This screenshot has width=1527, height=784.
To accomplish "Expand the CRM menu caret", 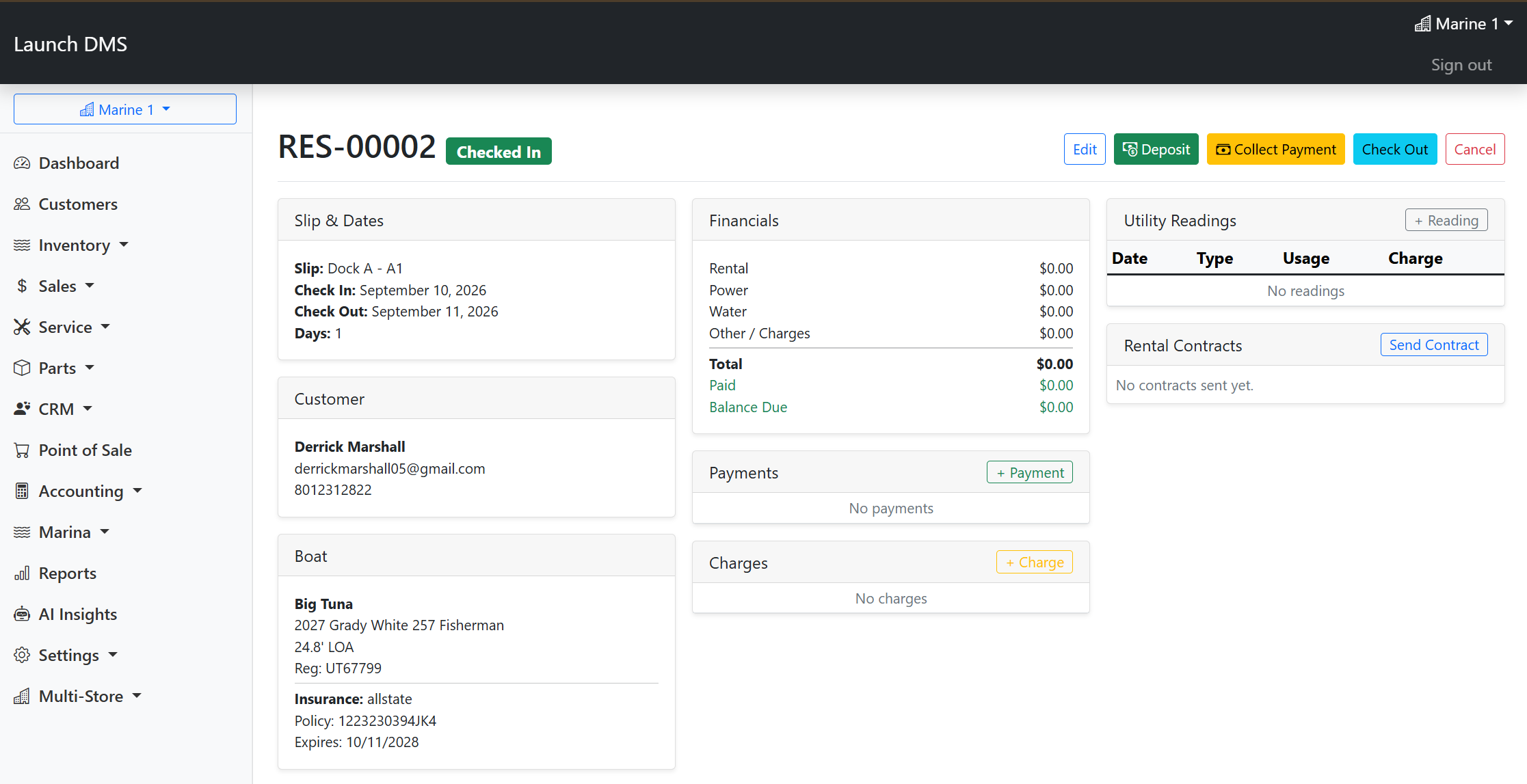I will pyautogui.click(x=88, y=409).
